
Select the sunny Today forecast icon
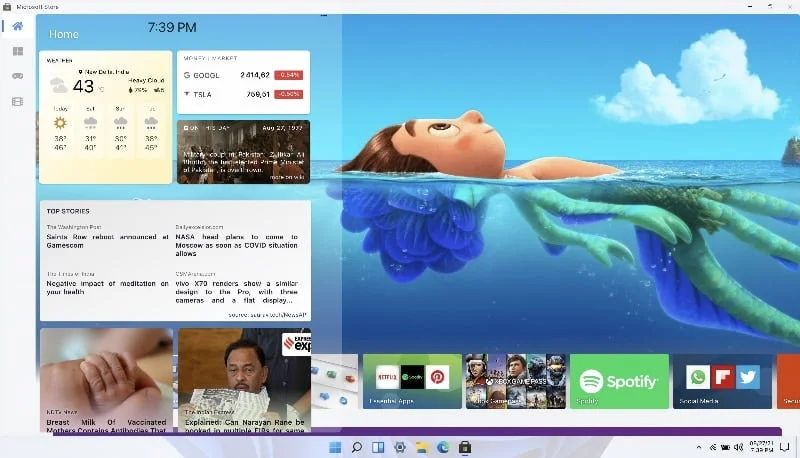60,123
